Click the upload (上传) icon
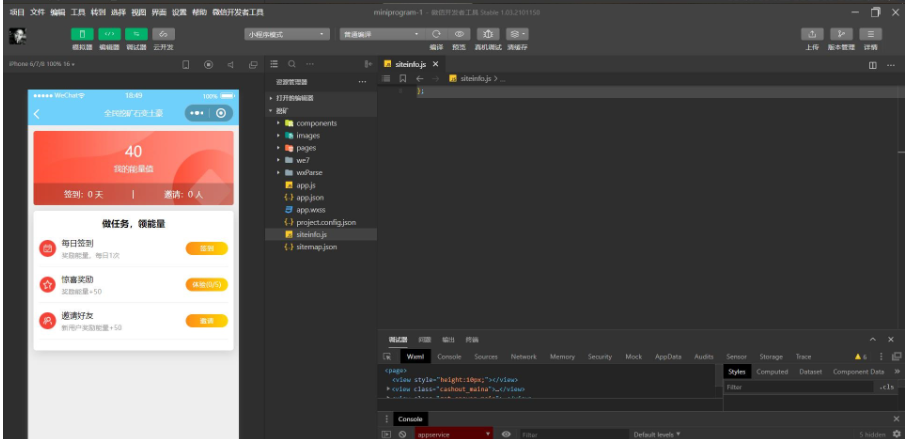Image resolution: width=908 pixels, height=439 pixels. tap(812, 34)
